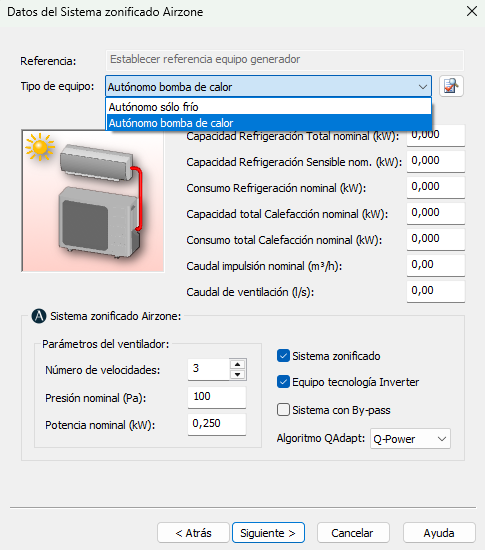Screen dimensions: 485x550
Task: Go back with the '< Atrás' button
Action: [193, 532]
